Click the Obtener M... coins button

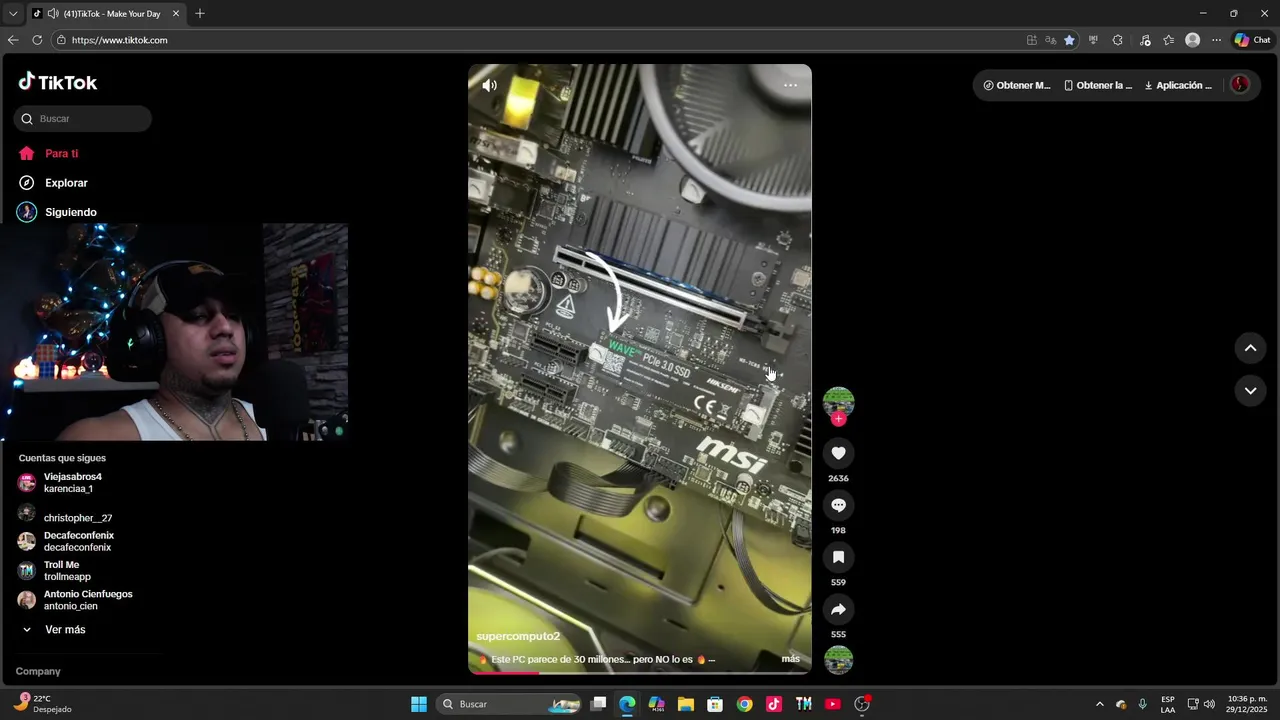click(x=1017, y=85)
